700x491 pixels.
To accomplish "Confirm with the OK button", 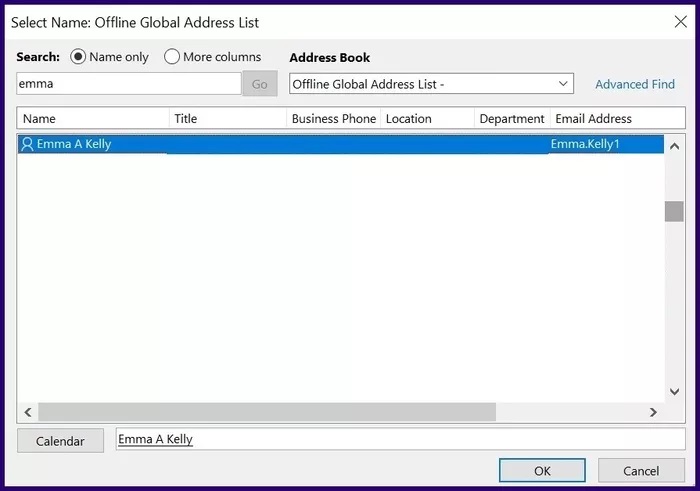I will click(x=542, y=470).
